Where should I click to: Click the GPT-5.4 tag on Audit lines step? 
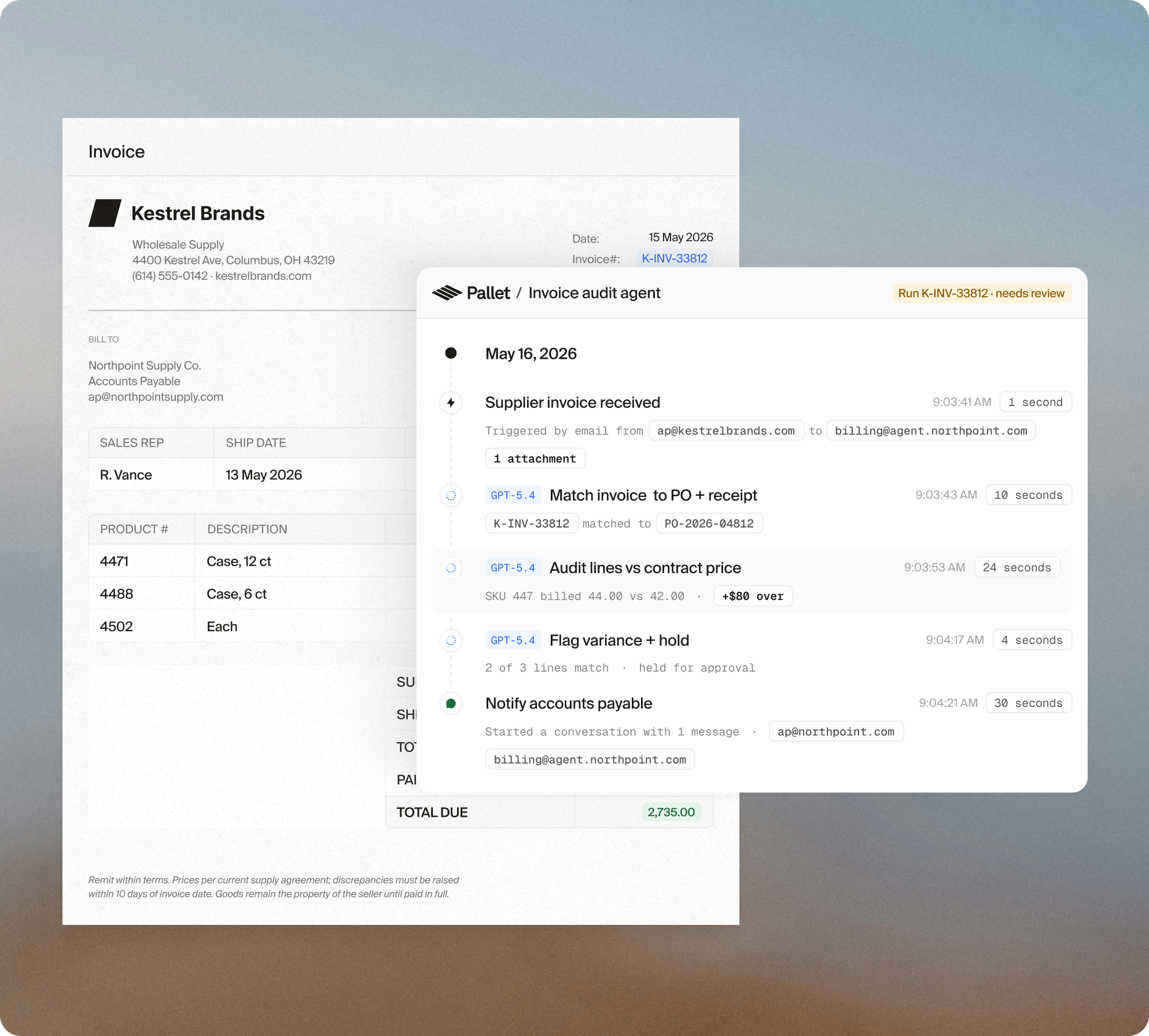(x=513, y=568)
